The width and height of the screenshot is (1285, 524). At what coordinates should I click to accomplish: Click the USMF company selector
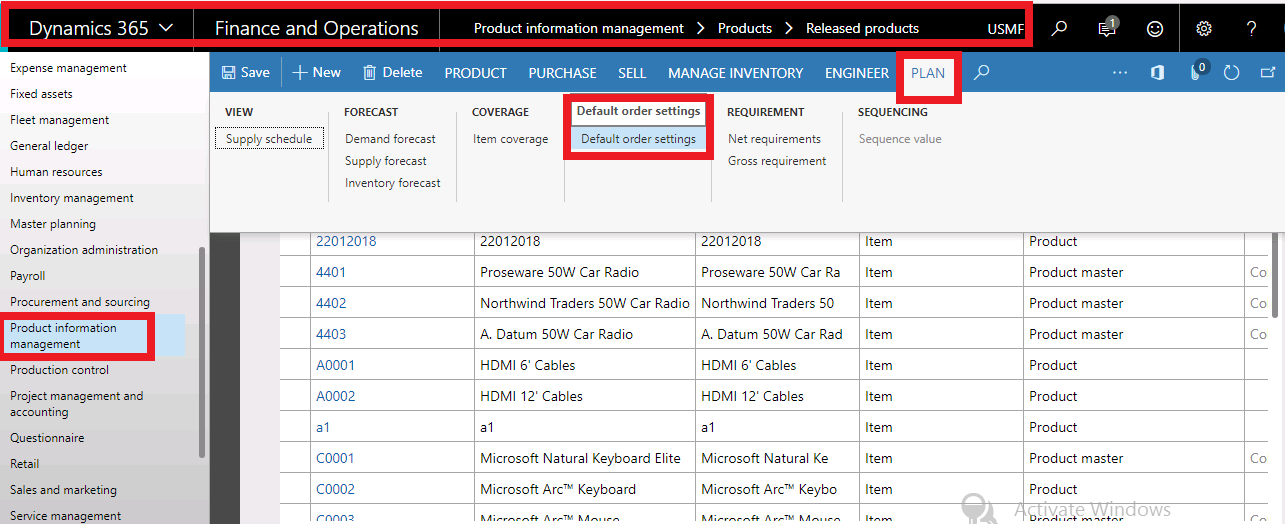[x=1006, y=29]
